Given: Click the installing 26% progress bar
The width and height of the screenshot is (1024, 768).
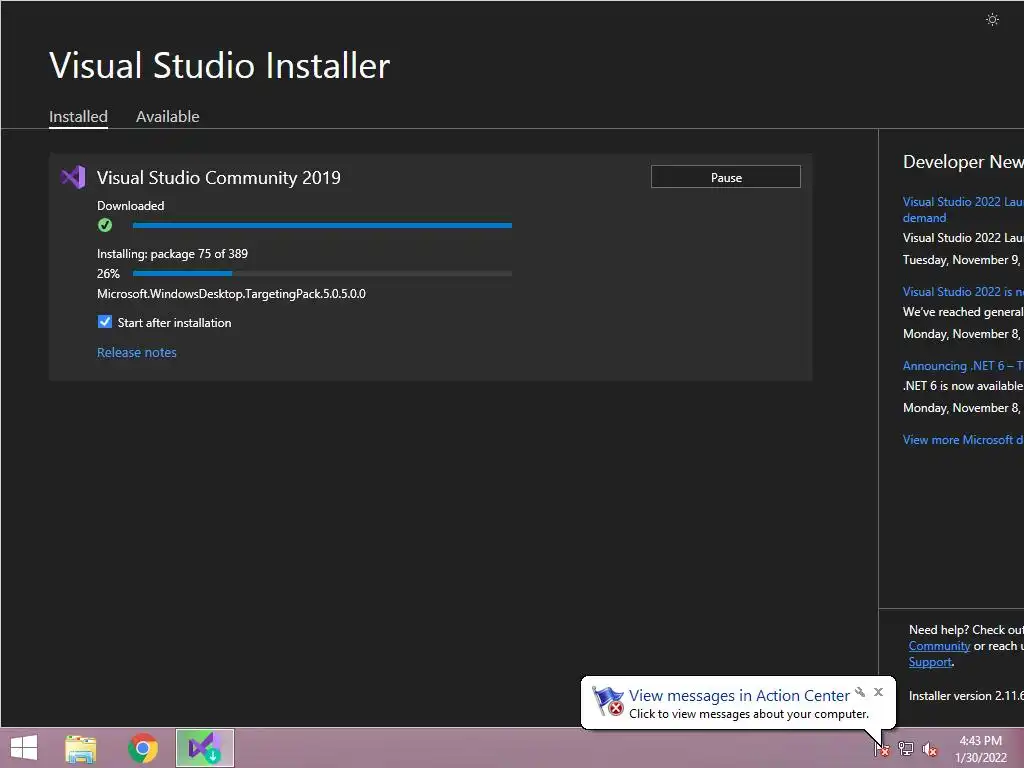Looking at the screenshot, I should click(322, 274).
